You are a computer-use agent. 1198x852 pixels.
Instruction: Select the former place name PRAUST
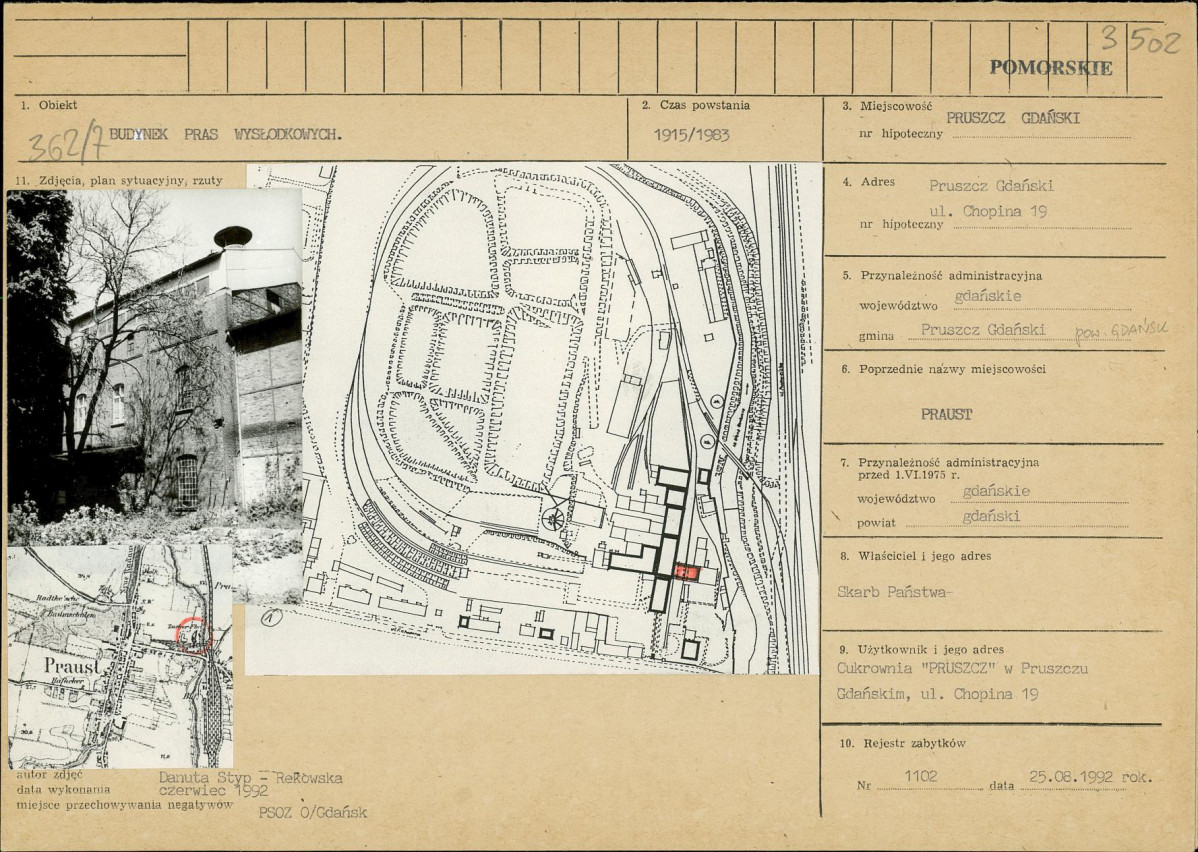pos(946,414)
